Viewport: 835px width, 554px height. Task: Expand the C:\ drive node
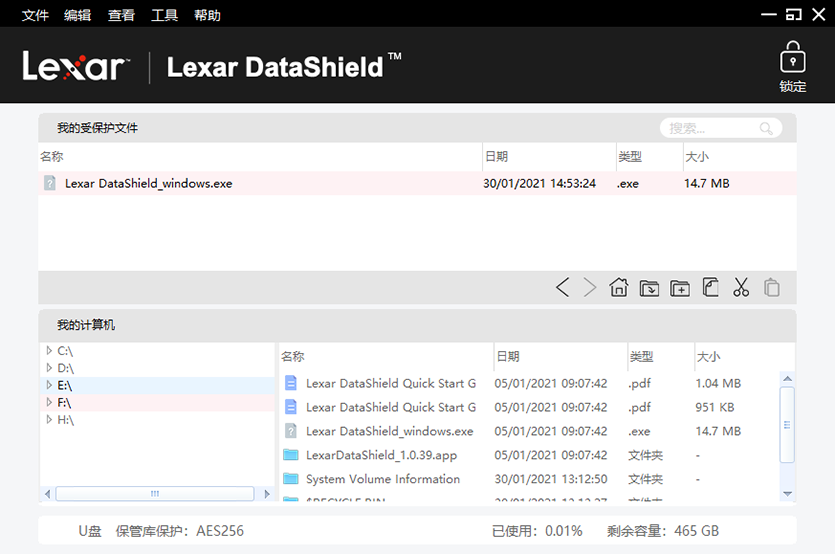(49, 351)
